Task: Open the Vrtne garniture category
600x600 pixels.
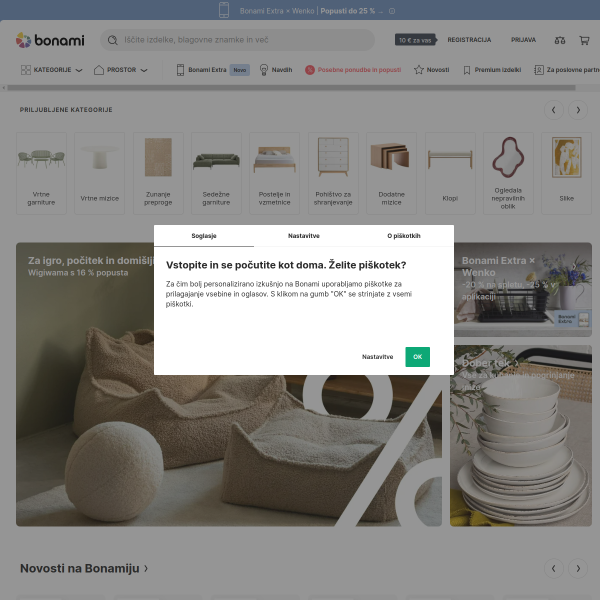Action: click(x=41, y=173)
